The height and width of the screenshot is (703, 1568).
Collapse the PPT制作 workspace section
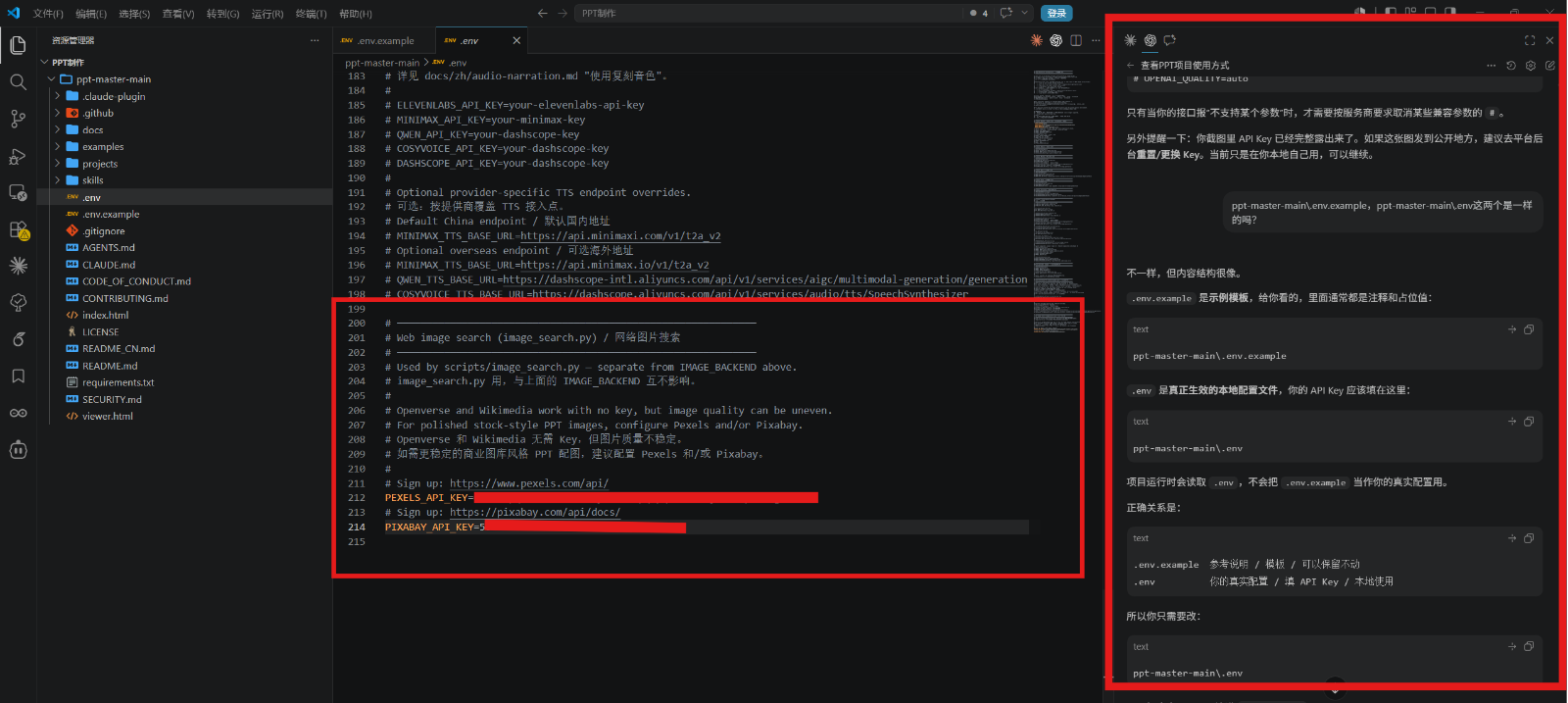click(x=45, y=62)
